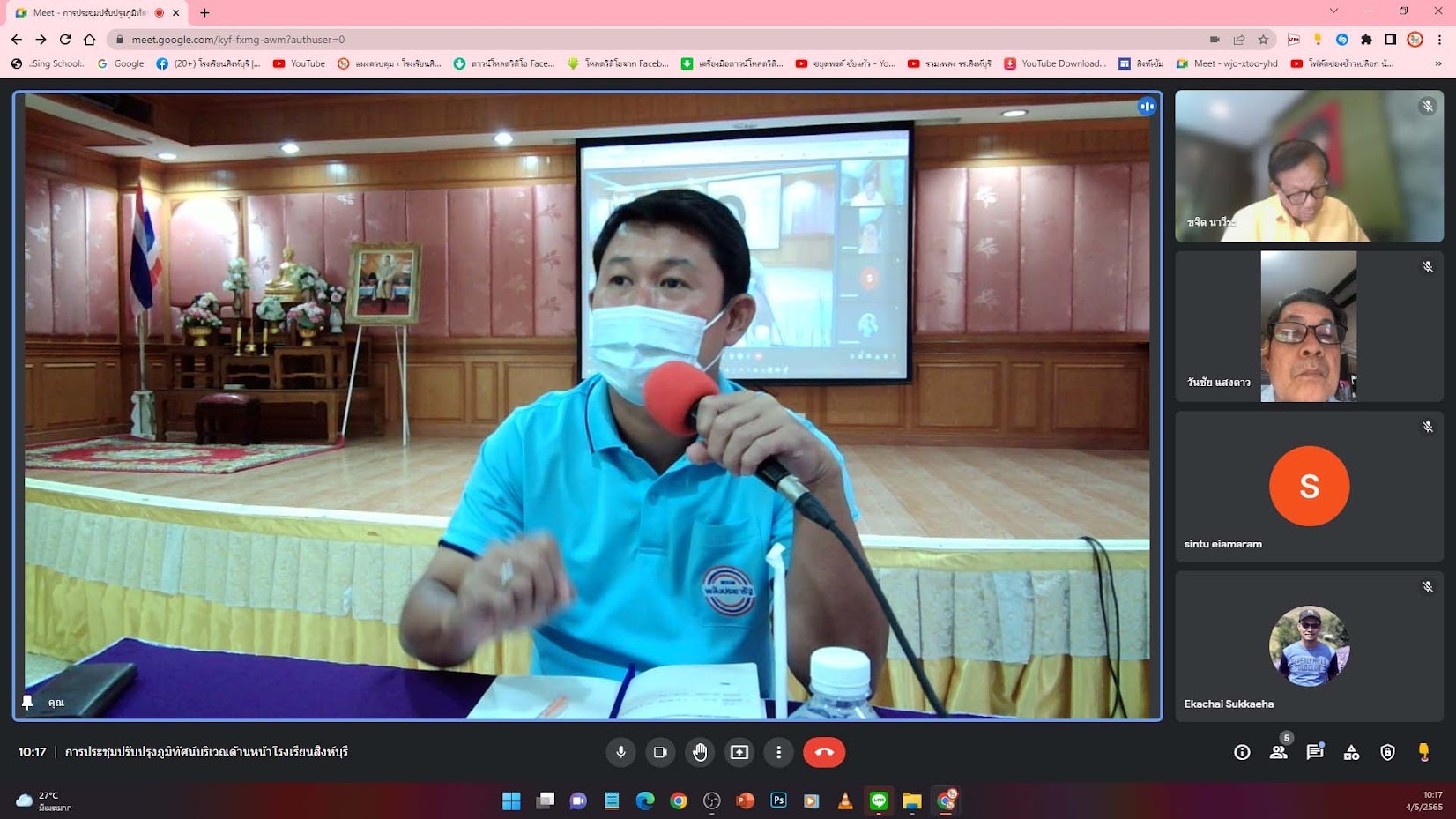This screenshot has width=1456, height=819.
Task: Open the in-call chat messages
Action: coord(1314,752)
